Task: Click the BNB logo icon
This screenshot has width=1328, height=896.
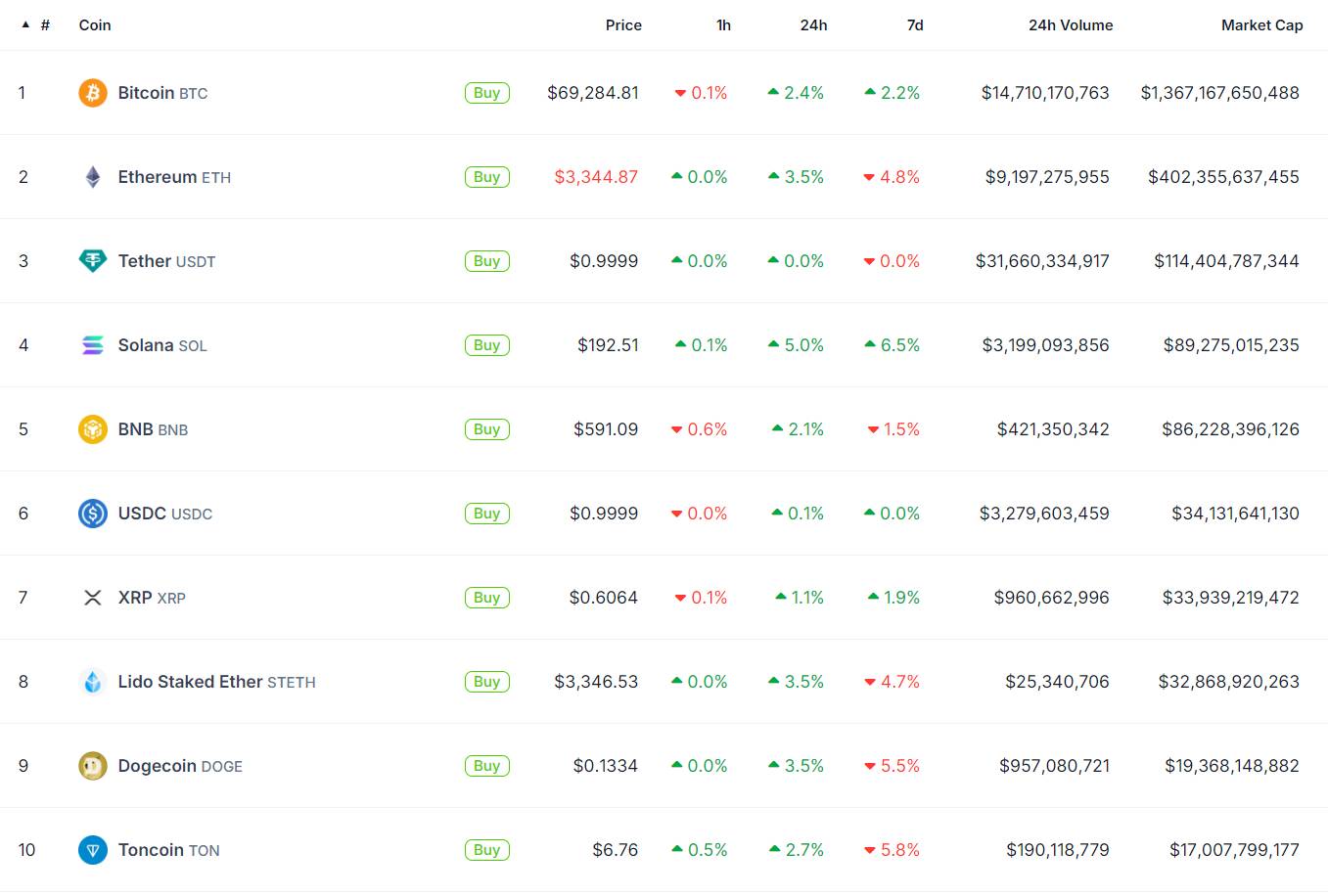Action: (93, 429)
